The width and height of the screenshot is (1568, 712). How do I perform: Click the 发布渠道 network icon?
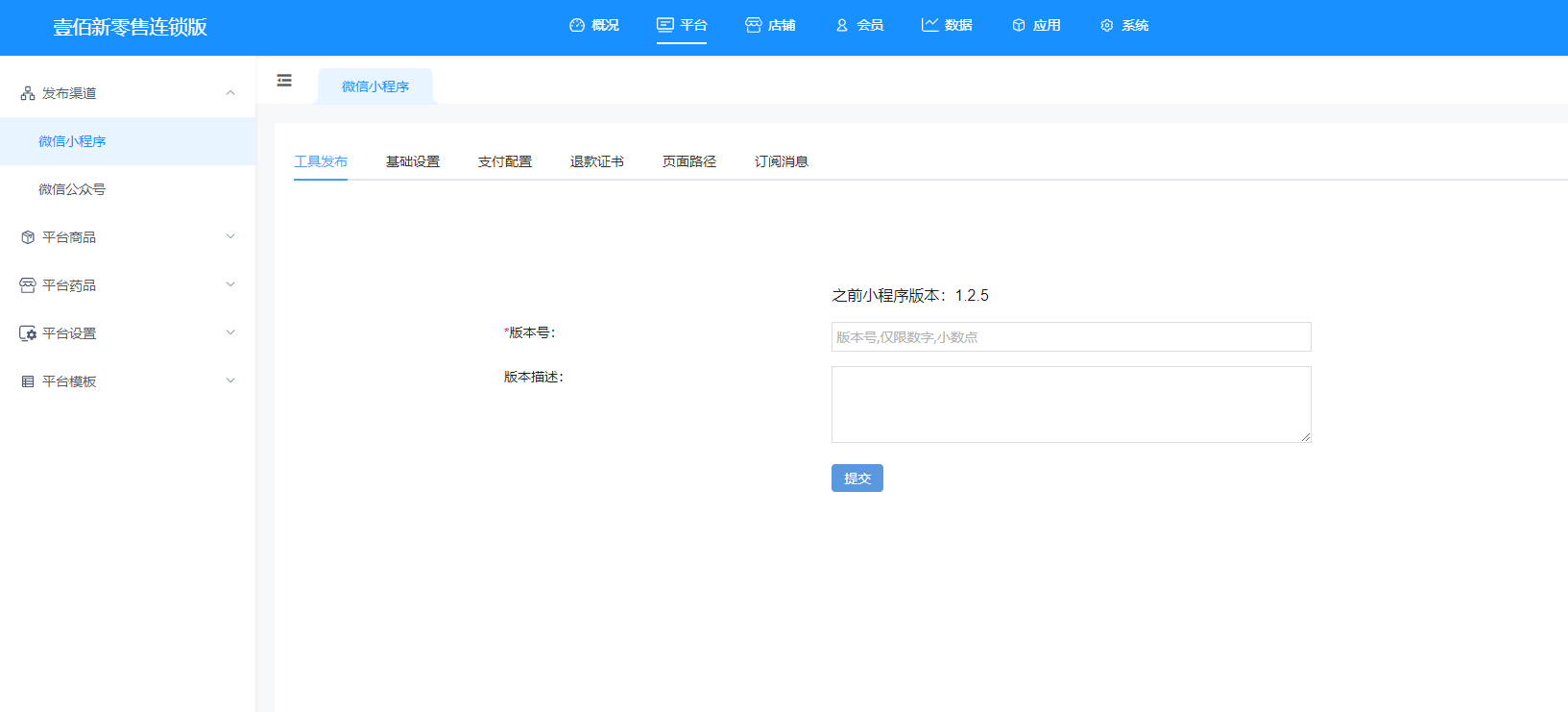[28, 93]
